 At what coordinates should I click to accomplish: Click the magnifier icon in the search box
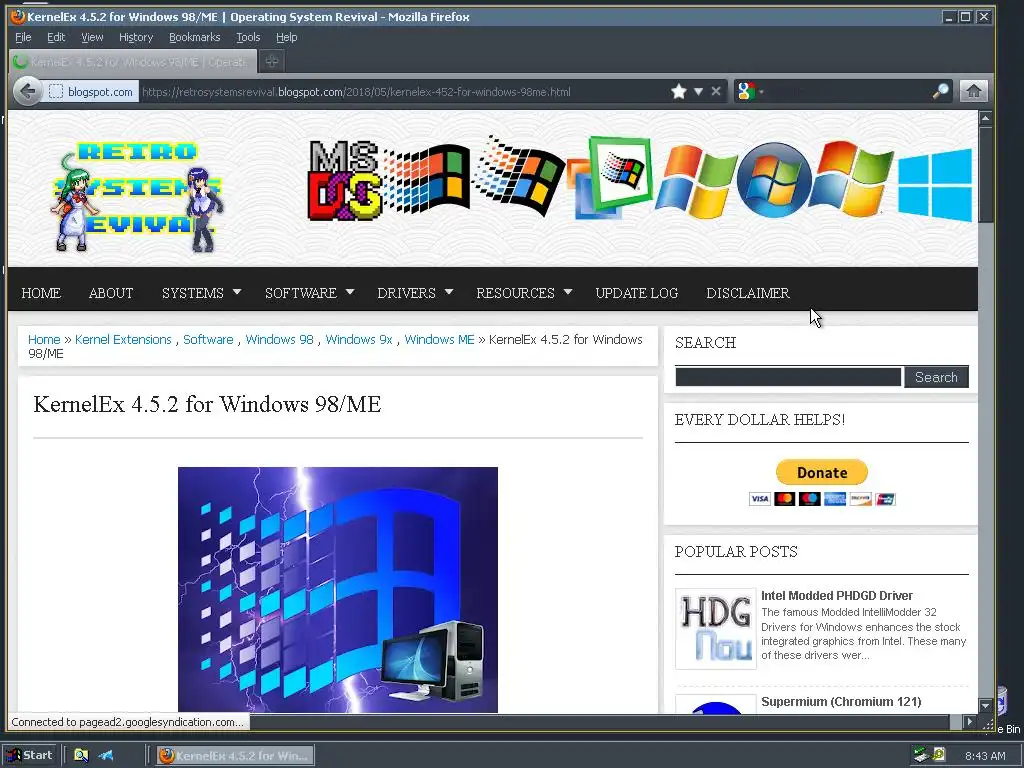940,91
